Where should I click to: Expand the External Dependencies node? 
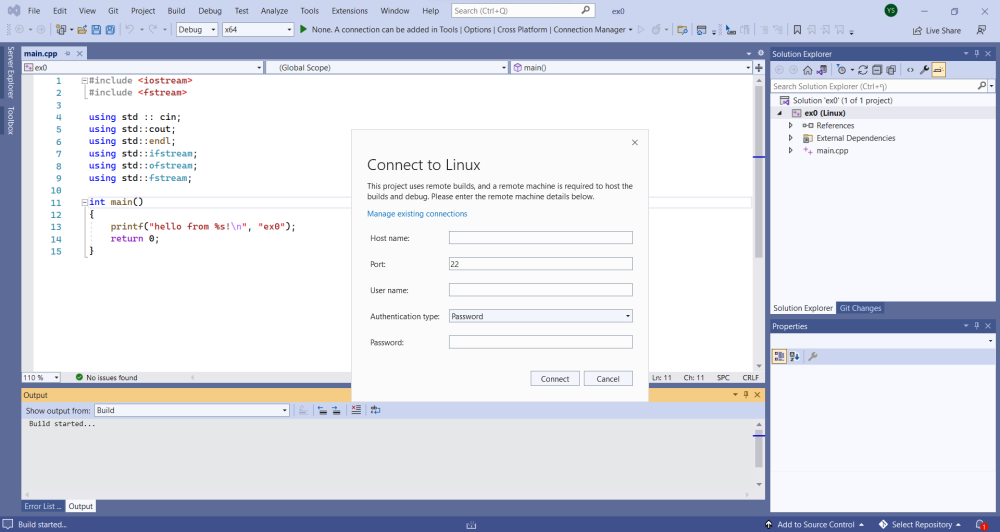click(791, 138)
